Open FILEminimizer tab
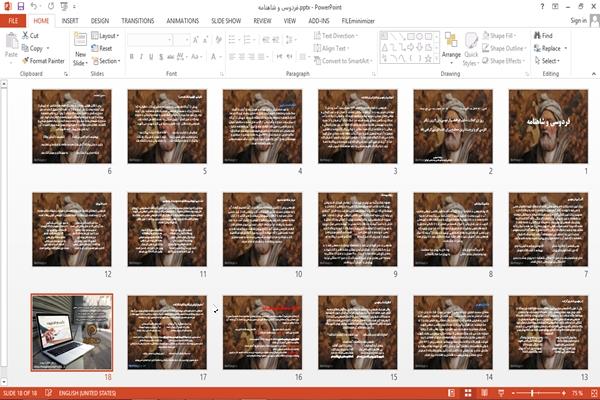The height and width of the screenshot is (400, 600). coord(358,21)
